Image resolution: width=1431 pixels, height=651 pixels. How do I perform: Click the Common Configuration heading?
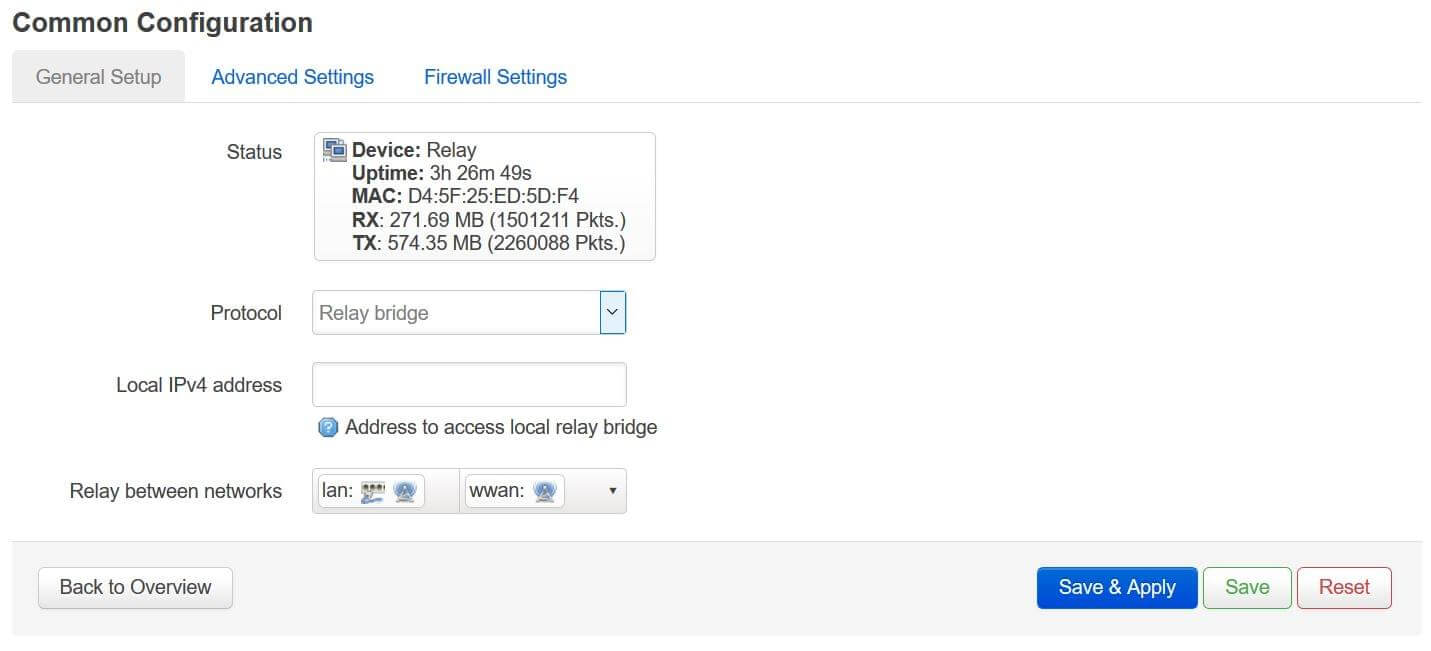pos(162,22)
